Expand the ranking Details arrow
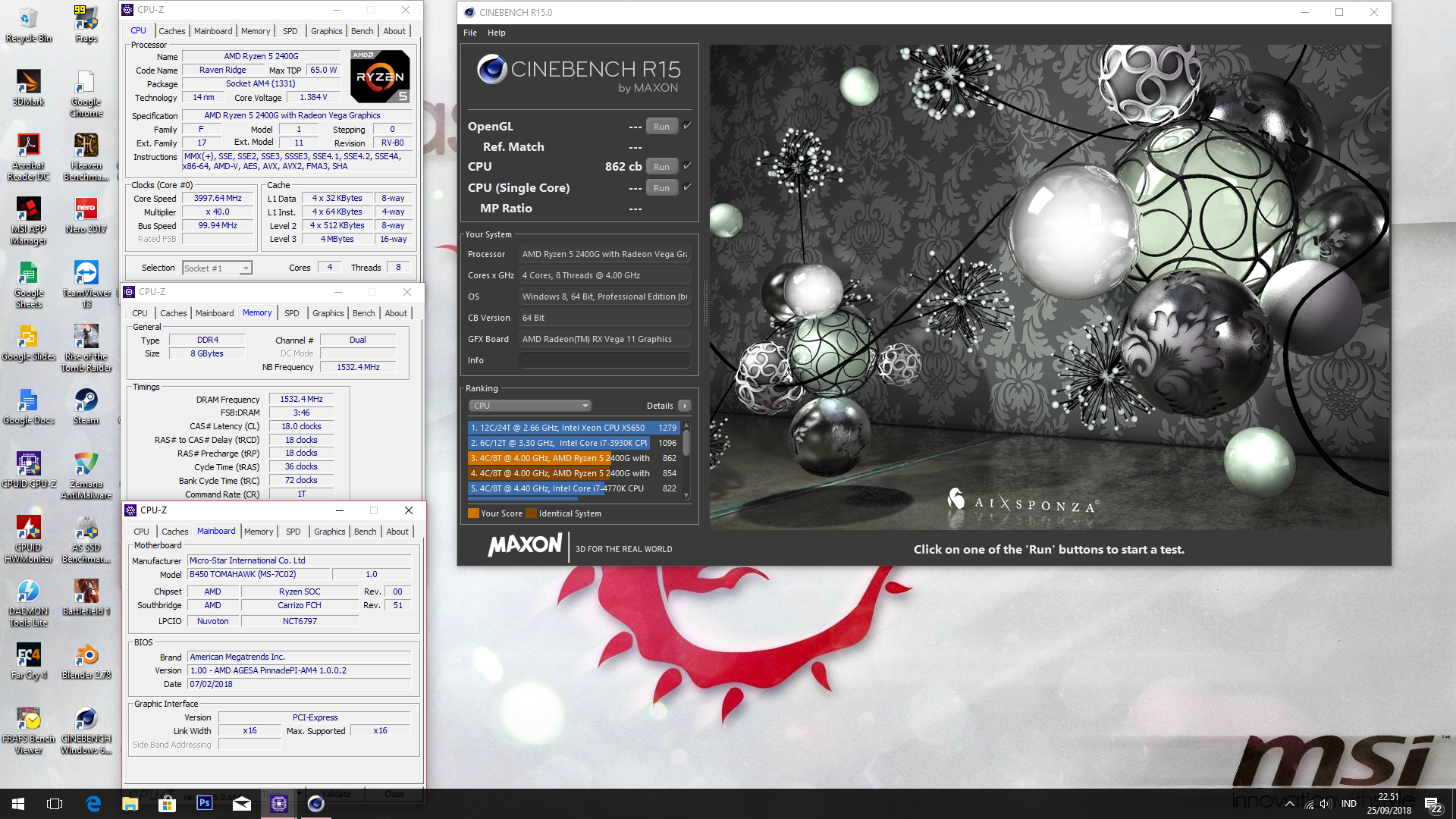 tap(684, 406)
